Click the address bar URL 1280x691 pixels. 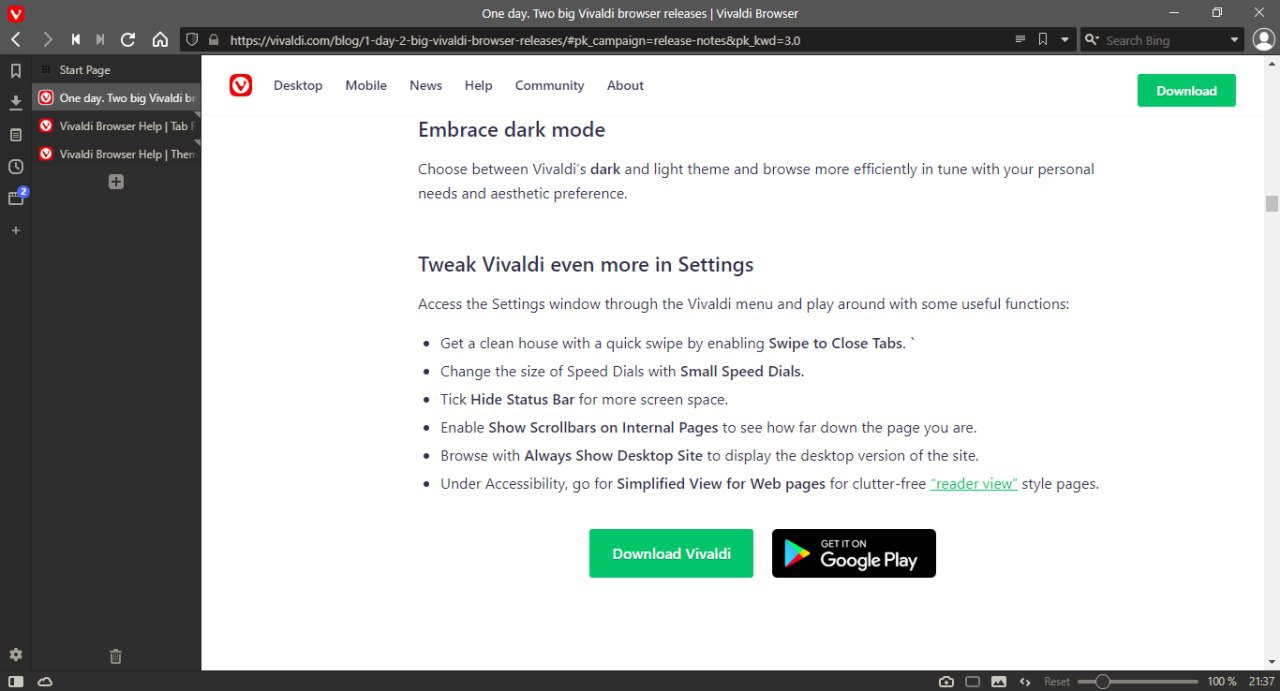coord(515,41)
